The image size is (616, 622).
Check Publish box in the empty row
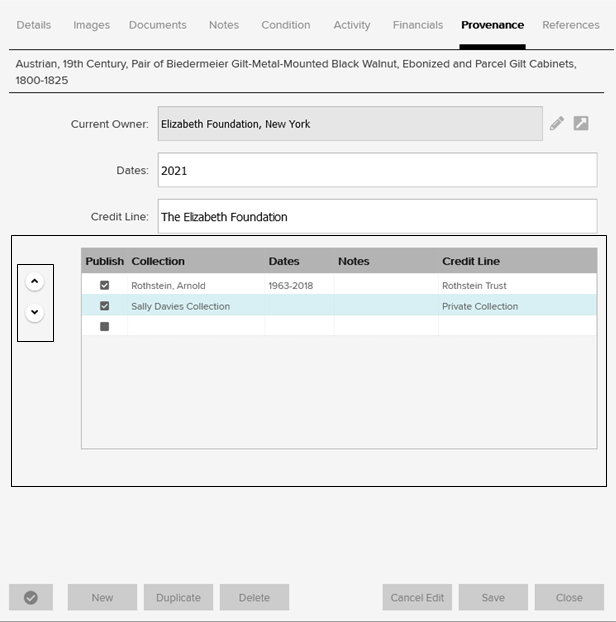(x=104, y=326)
